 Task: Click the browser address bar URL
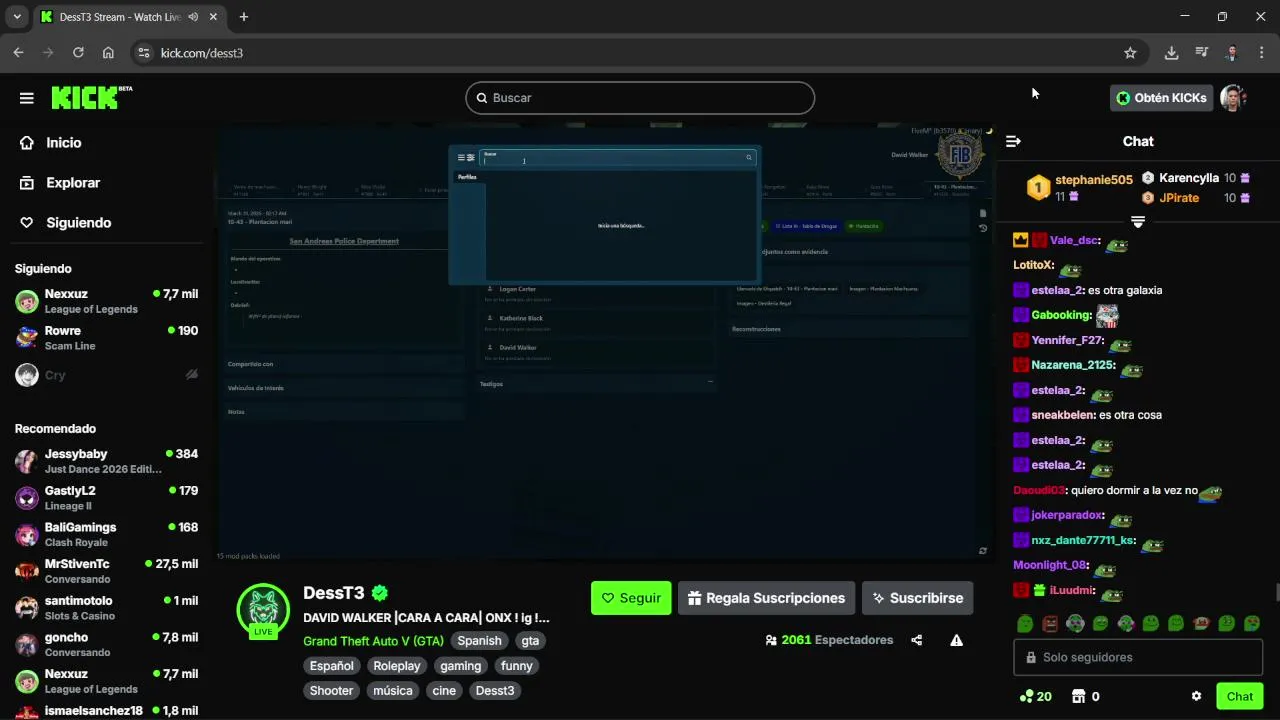tap(202, 53)
